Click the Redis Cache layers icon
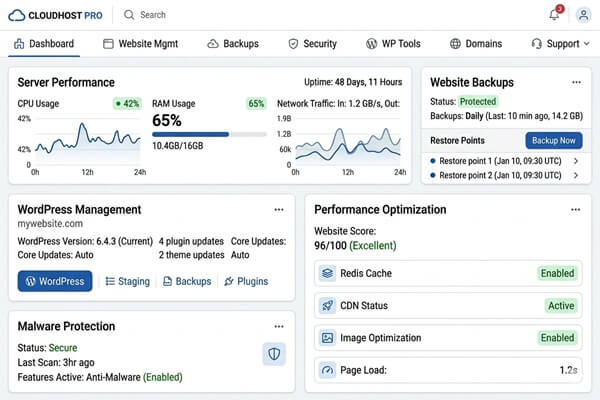Viewport: 600px width, 400px height. tap(327, 273)
